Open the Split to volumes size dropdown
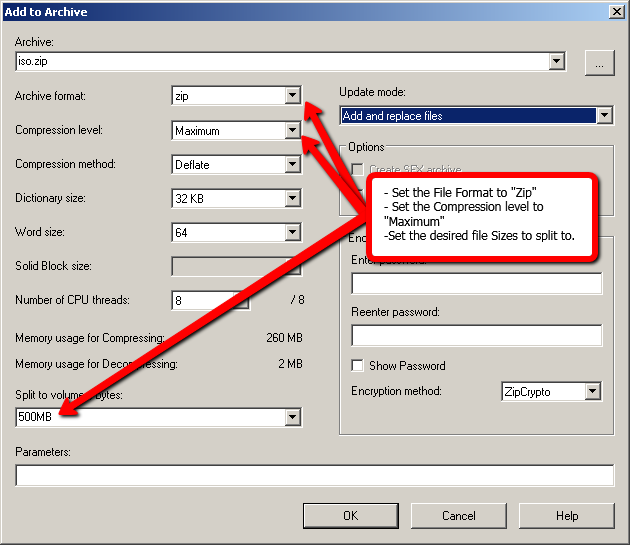630x545 pixels. [x=292, y=416]
